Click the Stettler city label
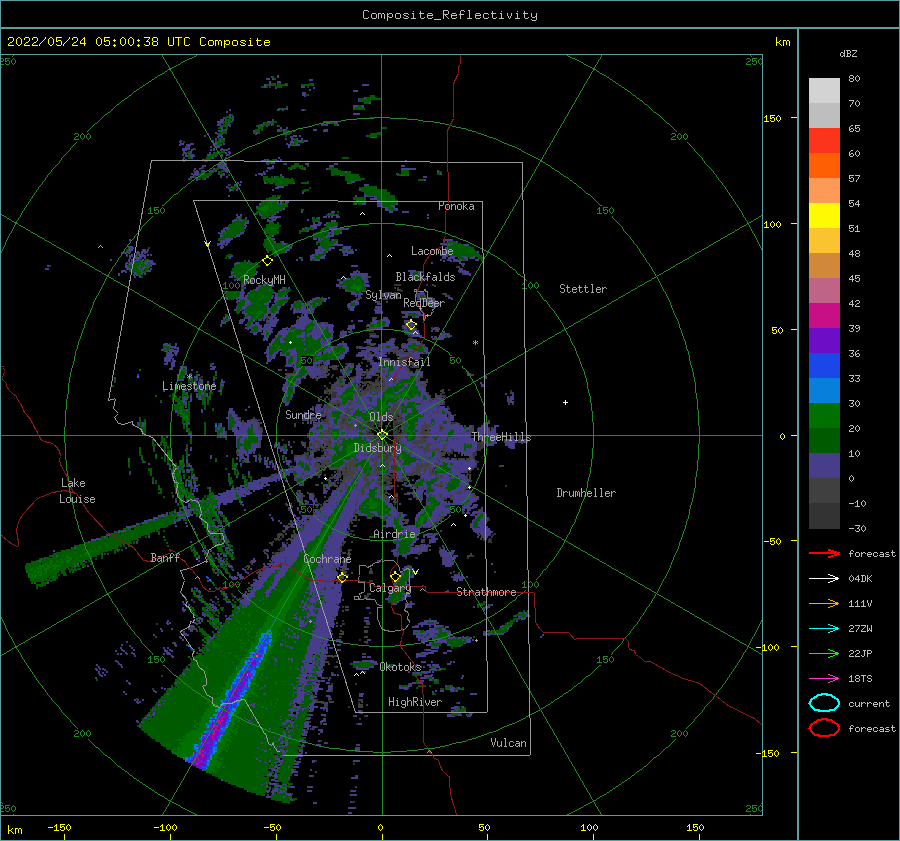 pyautogui.click(x=583, y=289)
